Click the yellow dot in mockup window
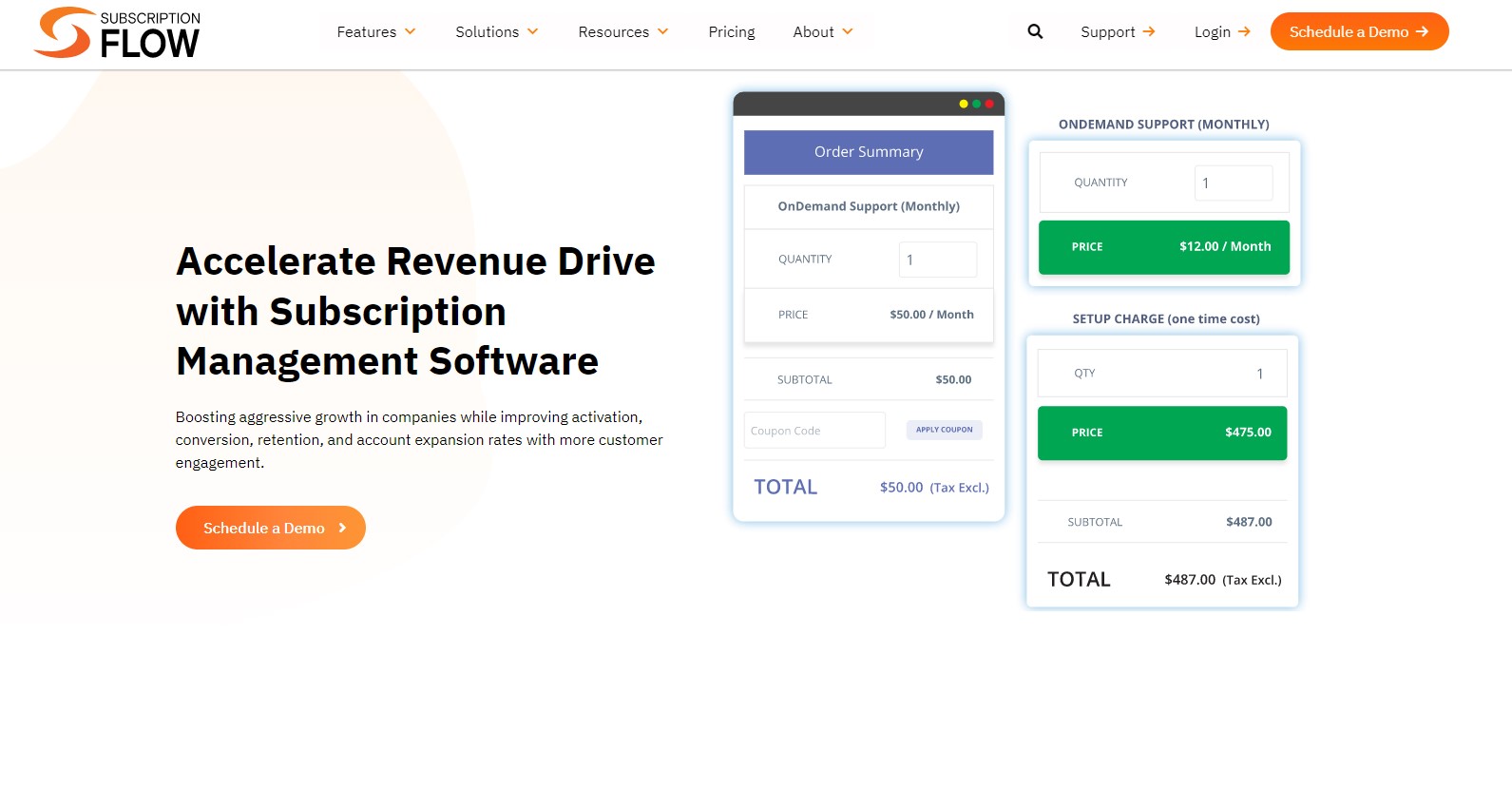This screenshot has height=790, width=1512. (x=964, y=104)
